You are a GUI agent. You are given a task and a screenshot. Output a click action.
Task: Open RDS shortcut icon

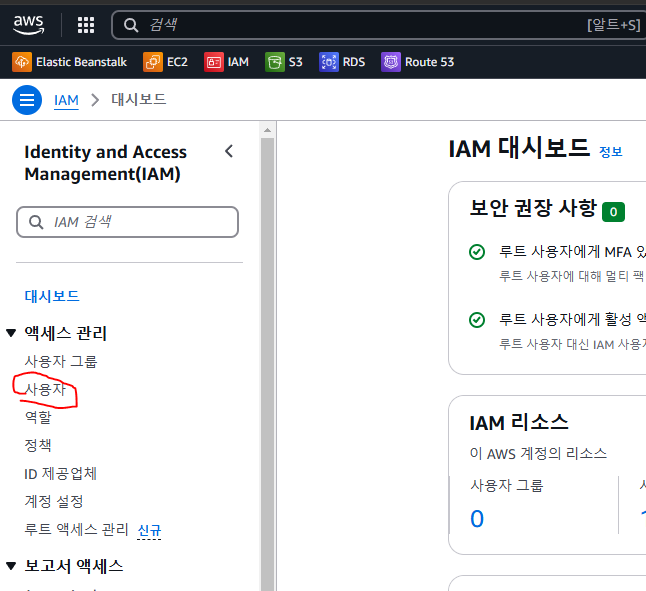click(x=329, y=62)
